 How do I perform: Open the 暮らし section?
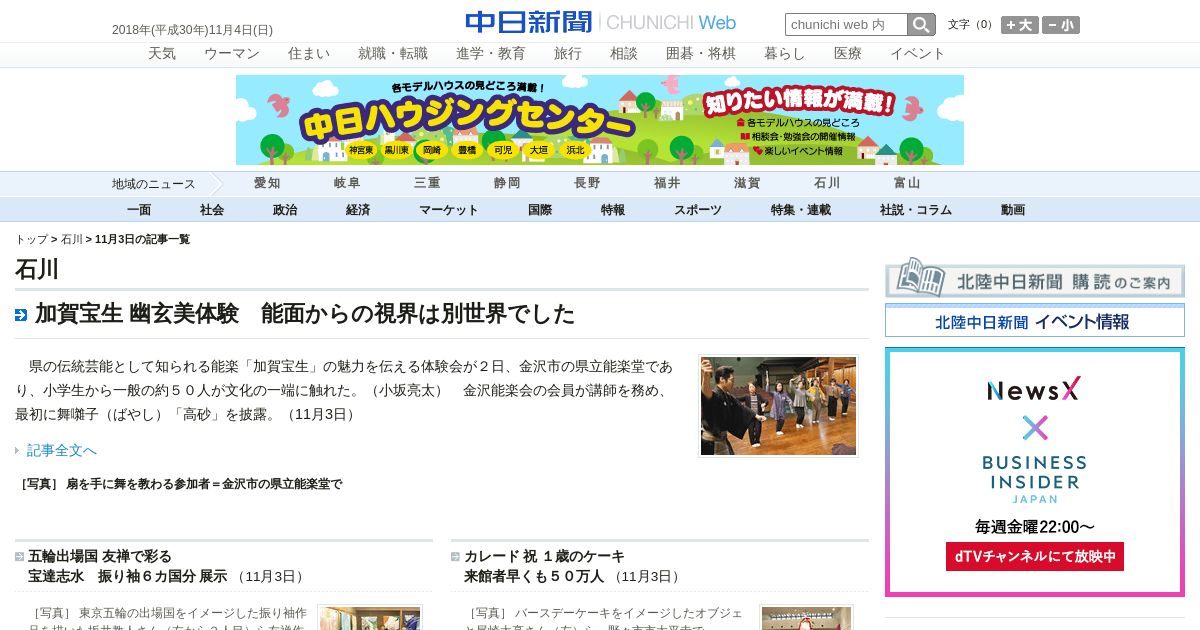(x=785, y=54)
